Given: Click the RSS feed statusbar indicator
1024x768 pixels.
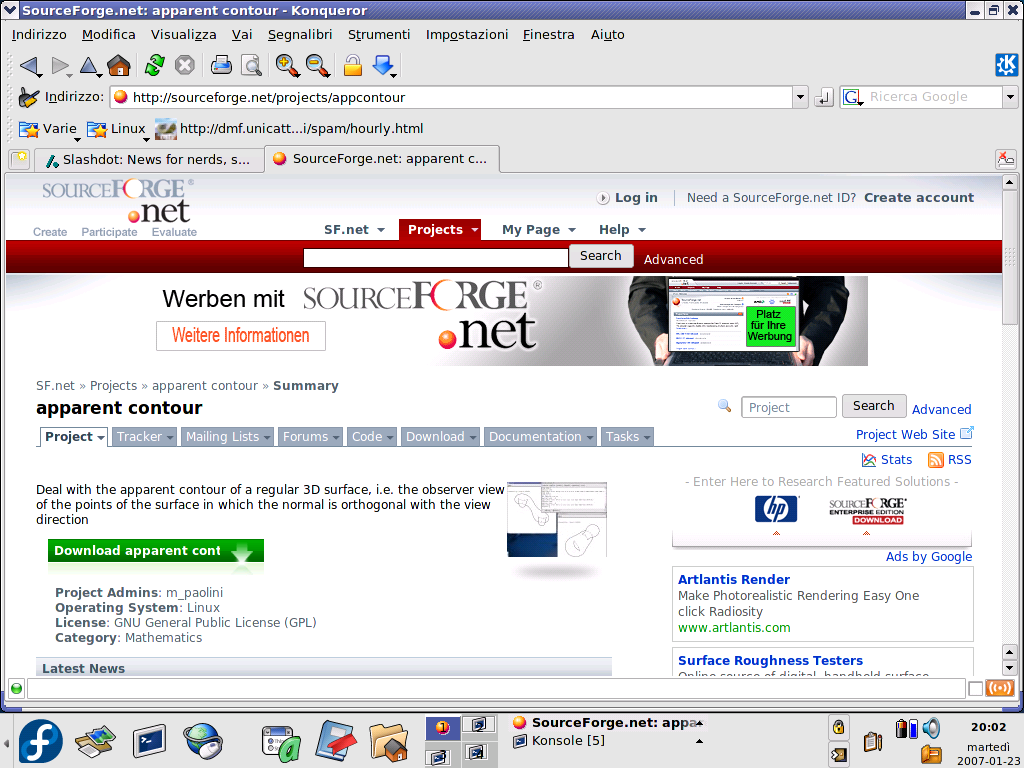Looking at the screenshot, I should 1000,688.
